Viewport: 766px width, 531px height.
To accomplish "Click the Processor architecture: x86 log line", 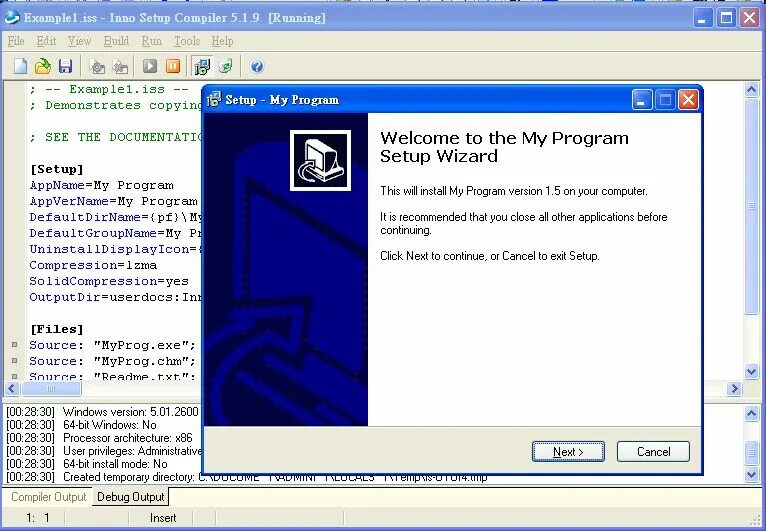I will point(100,438).
